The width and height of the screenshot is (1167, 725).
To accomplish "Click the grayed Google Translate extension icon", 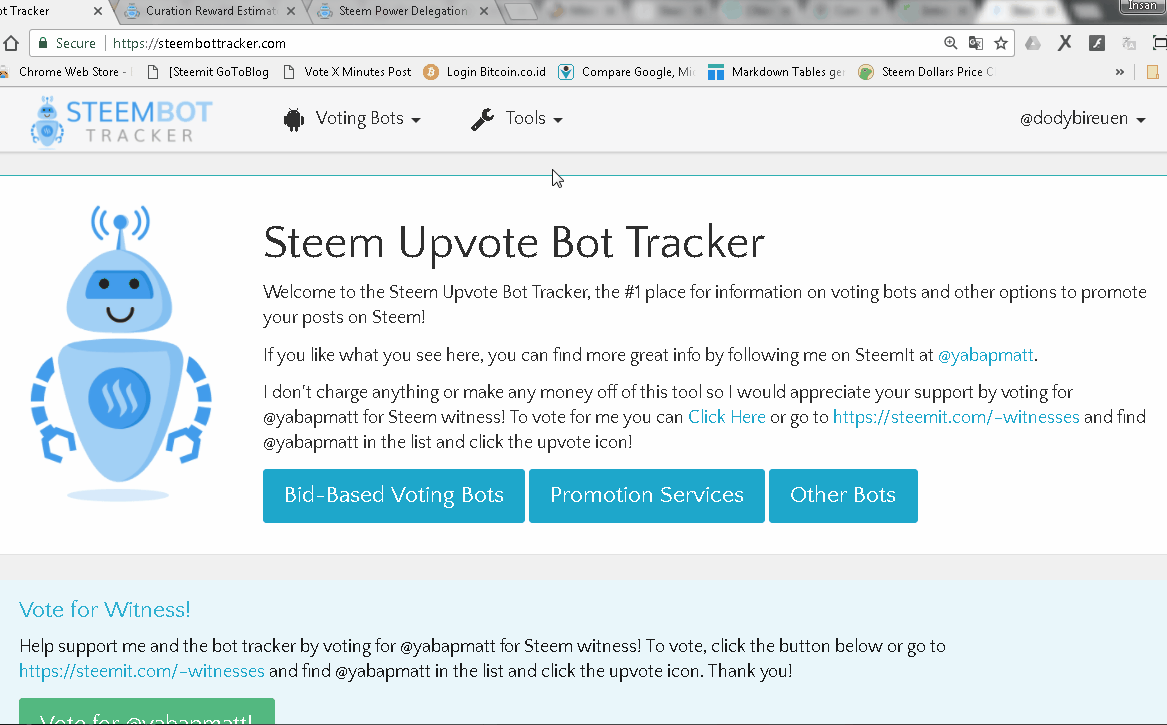I will point(1129,43).
